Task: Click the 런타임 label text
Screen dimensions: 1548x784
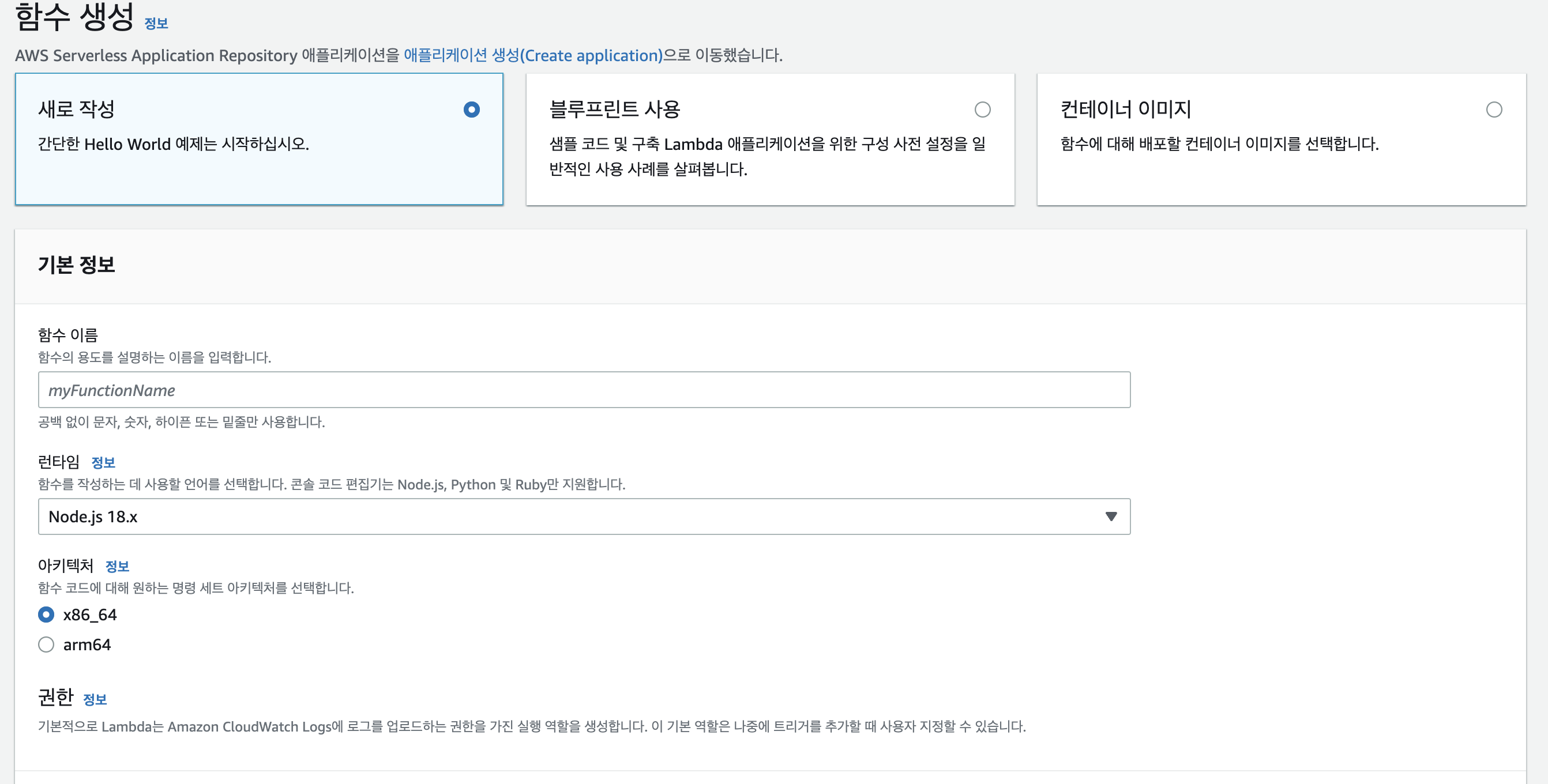Action: pos(59,462)
